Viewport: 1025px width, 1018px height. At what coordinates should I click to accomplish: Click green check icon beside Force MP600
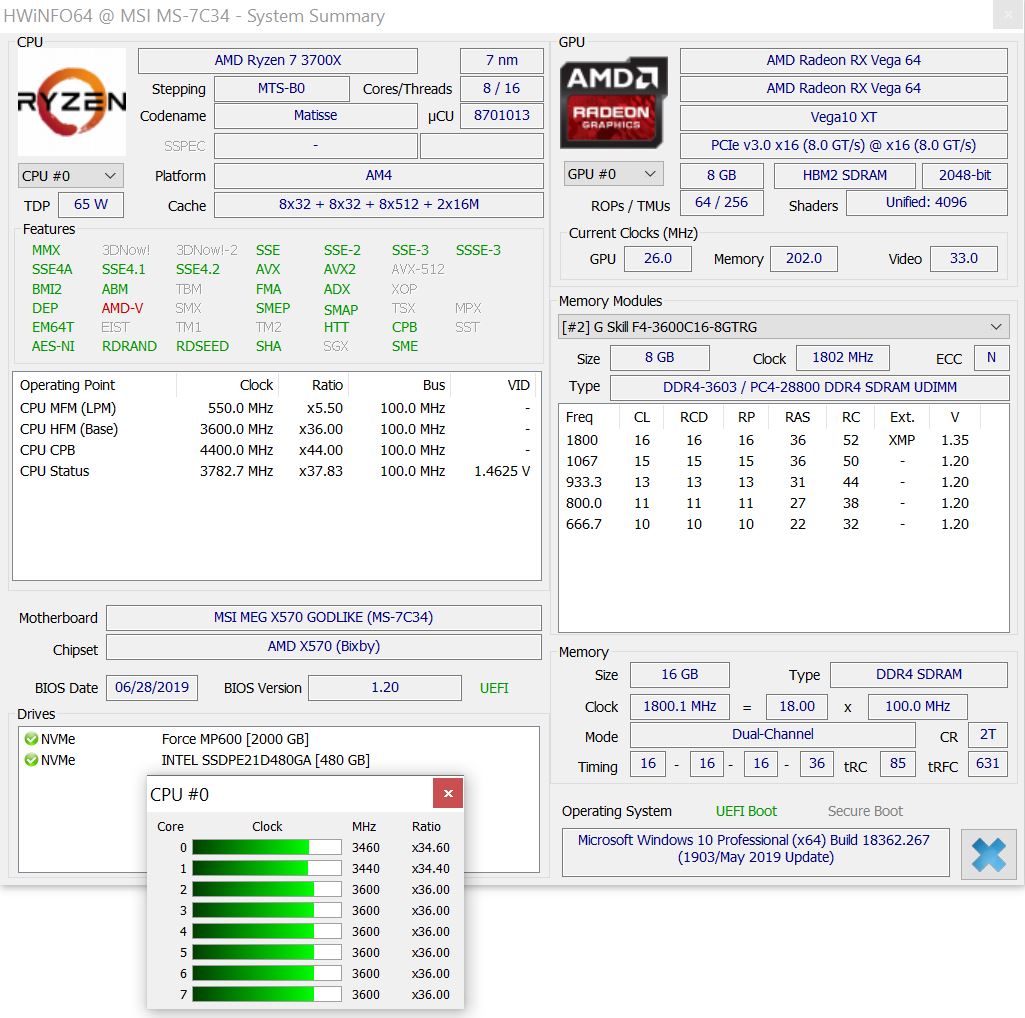pos(31,739)
